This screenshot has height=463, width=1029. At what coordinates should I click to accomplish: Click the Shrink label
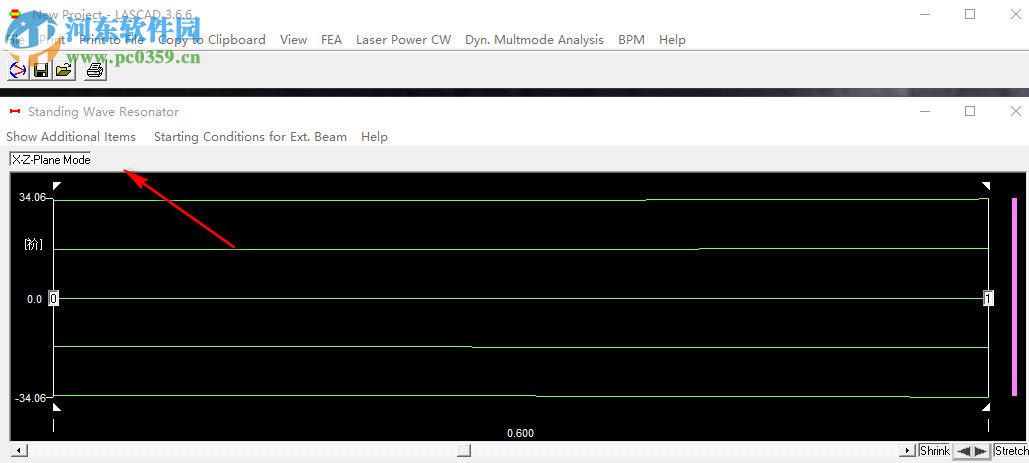click(x=934, y=451)
